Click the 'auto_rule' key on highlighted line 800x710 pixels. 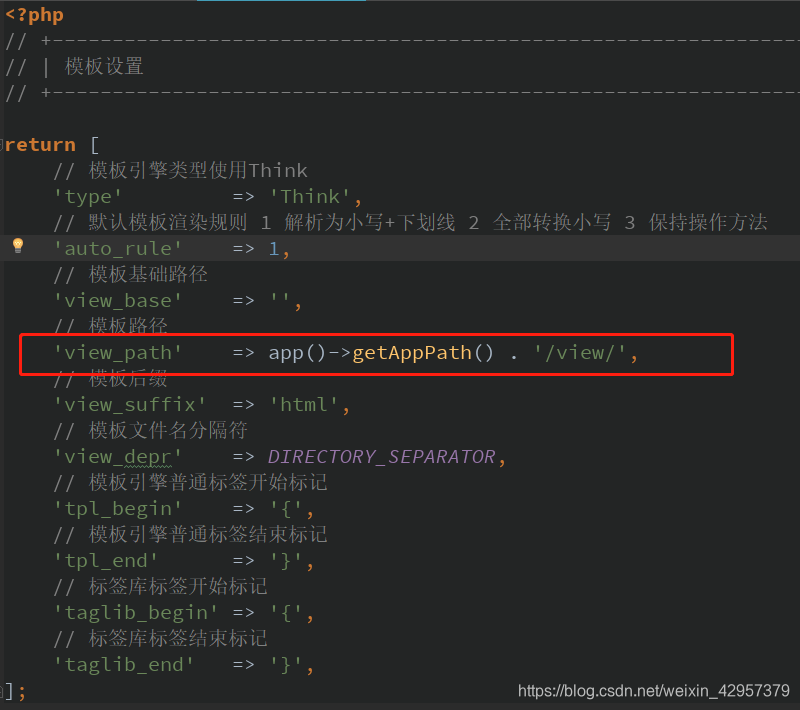pyautogui.click(x=117, y=248)
